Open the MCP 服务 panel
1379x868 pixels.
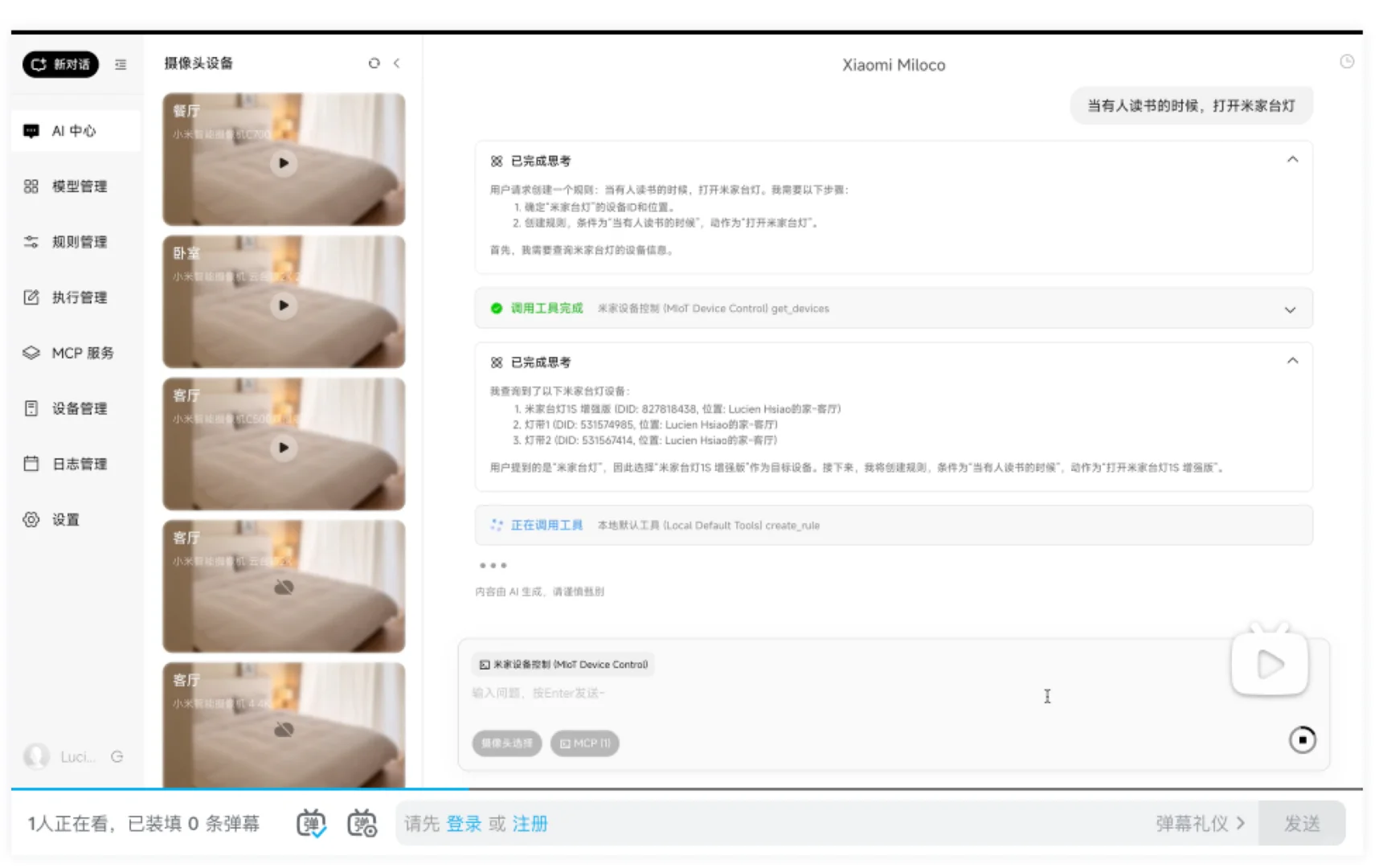pos(80,352)
